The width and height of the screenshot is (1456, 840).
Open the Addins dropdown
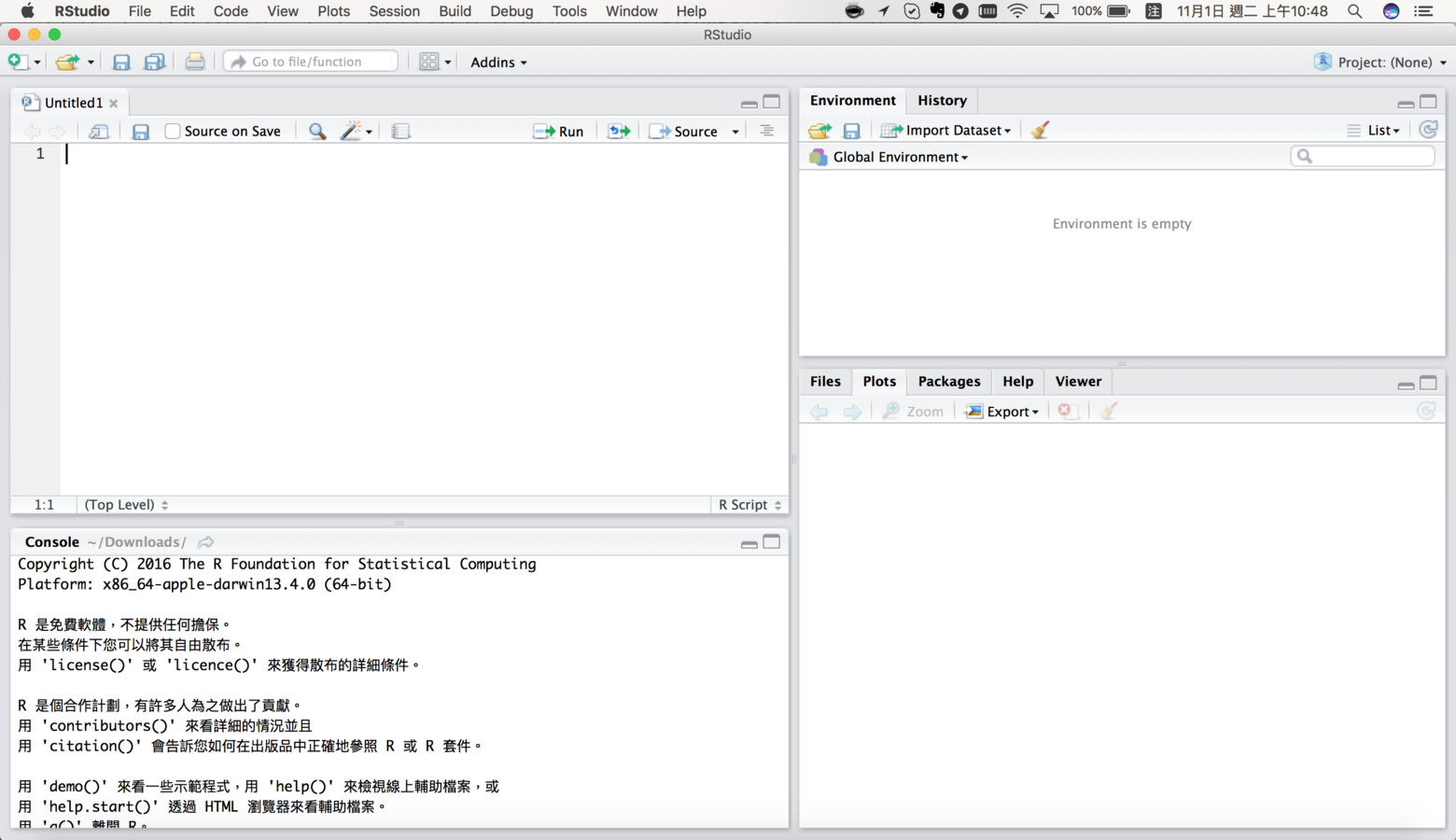498,63
